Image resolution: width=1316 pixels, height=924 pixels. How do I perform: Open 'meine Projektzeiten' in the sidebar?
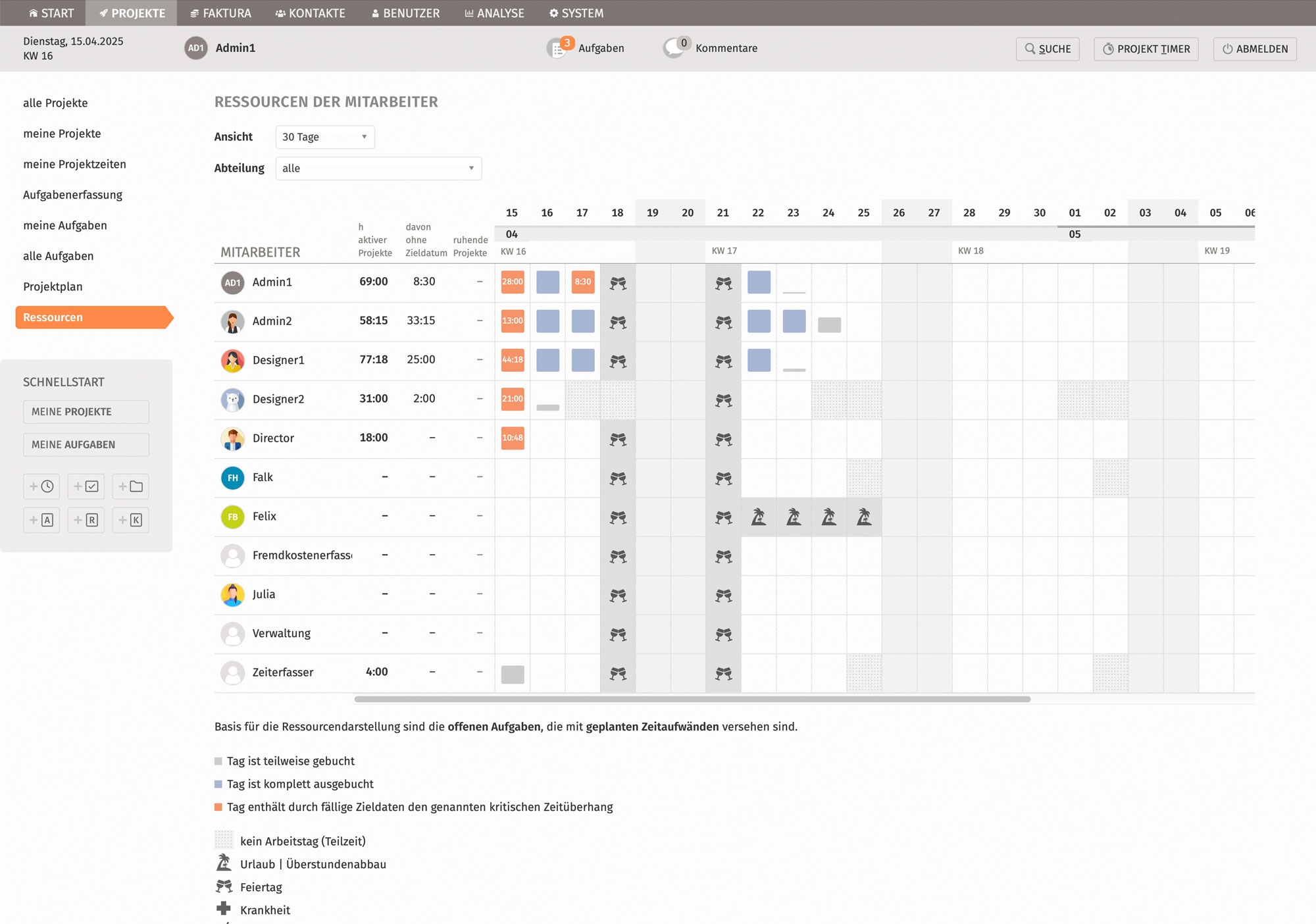(x=74, y=164)
